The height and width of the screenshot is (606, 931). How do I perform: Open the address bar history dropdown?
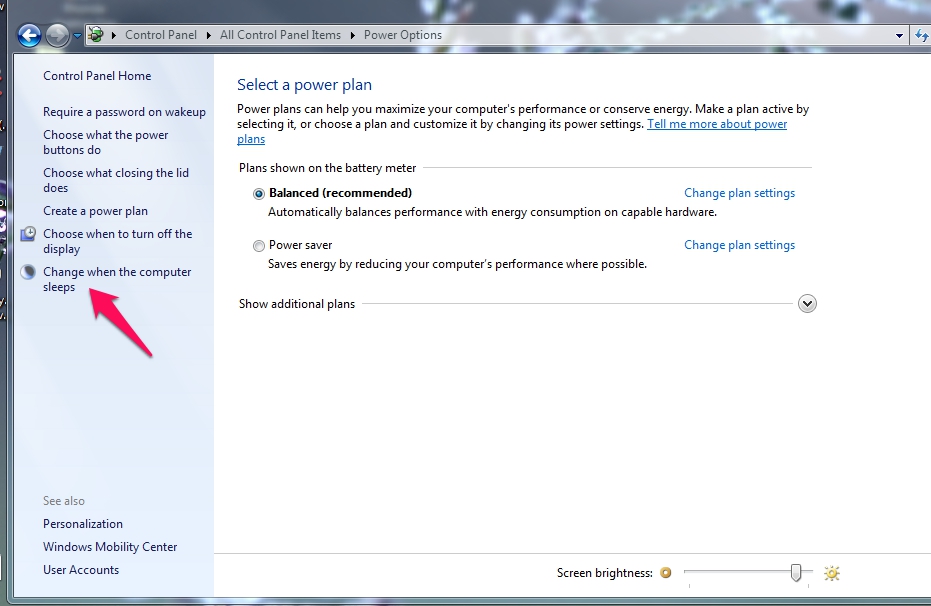899,36
